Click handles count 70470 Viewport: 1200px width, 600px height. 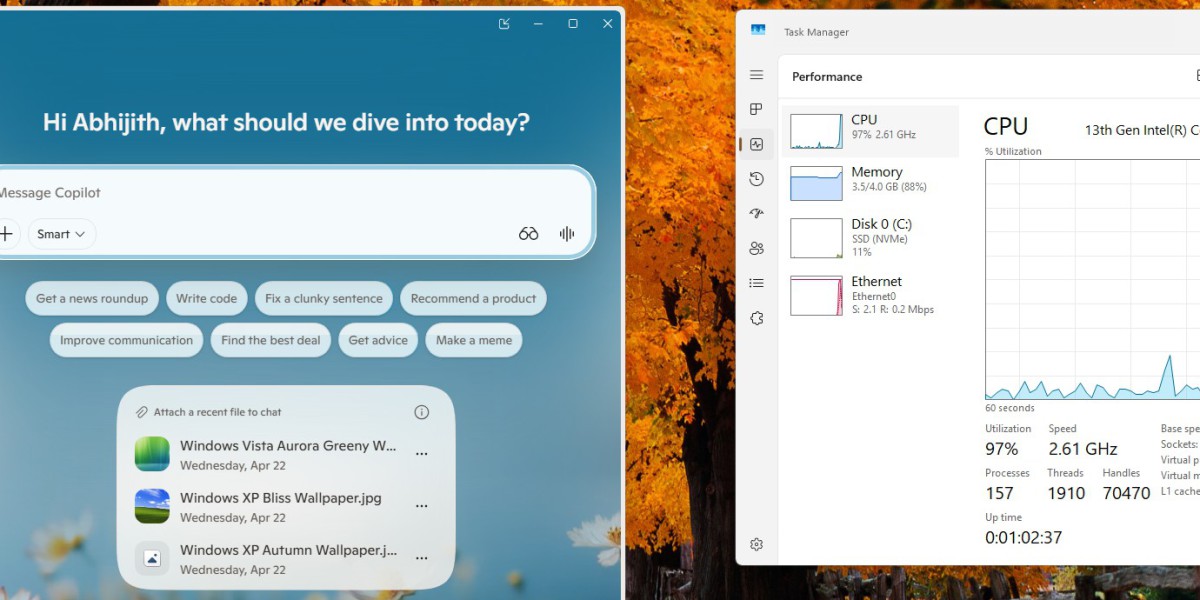1126,493
